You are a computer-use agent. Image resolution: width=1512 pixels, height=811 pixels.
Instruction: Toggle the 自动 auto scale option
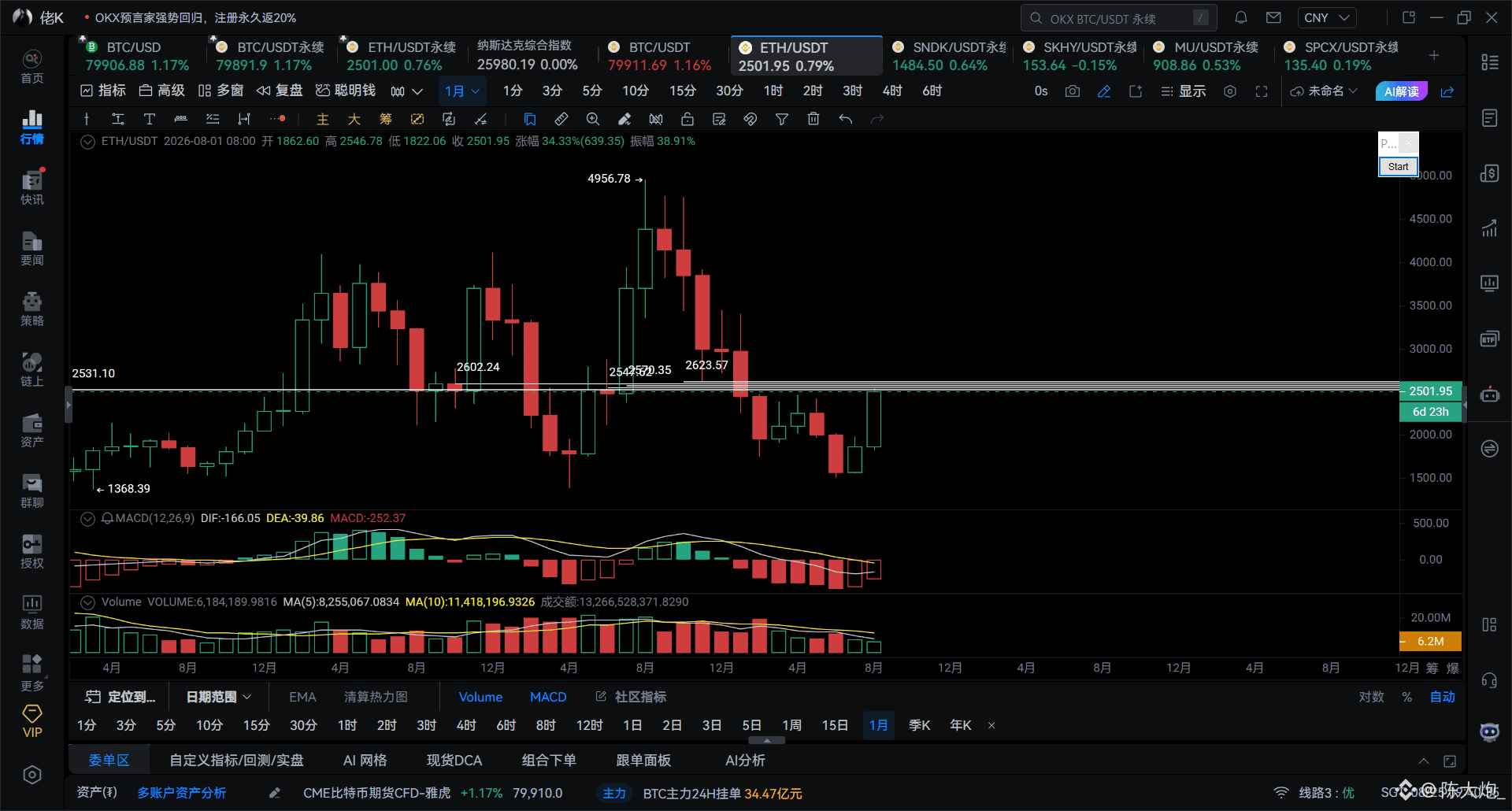1442,697
